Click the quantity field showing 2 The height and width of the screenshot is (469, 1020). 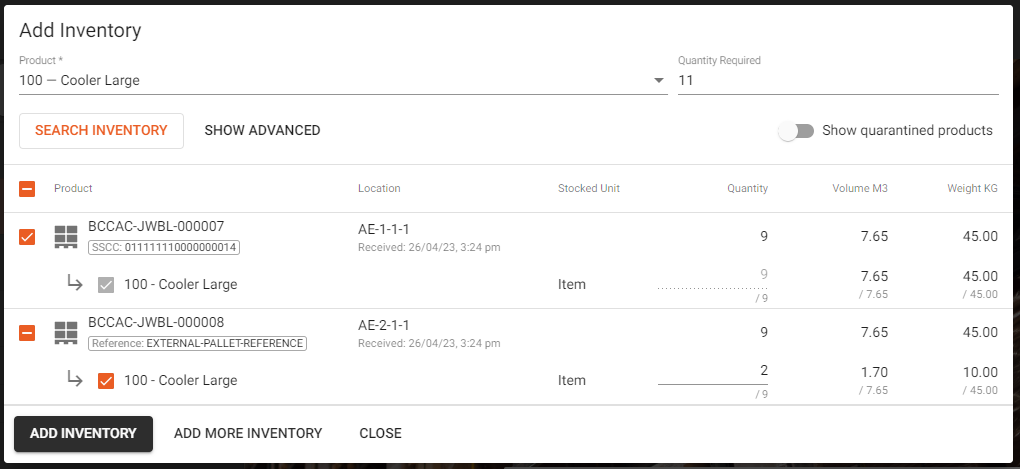(x=713, y=371)
